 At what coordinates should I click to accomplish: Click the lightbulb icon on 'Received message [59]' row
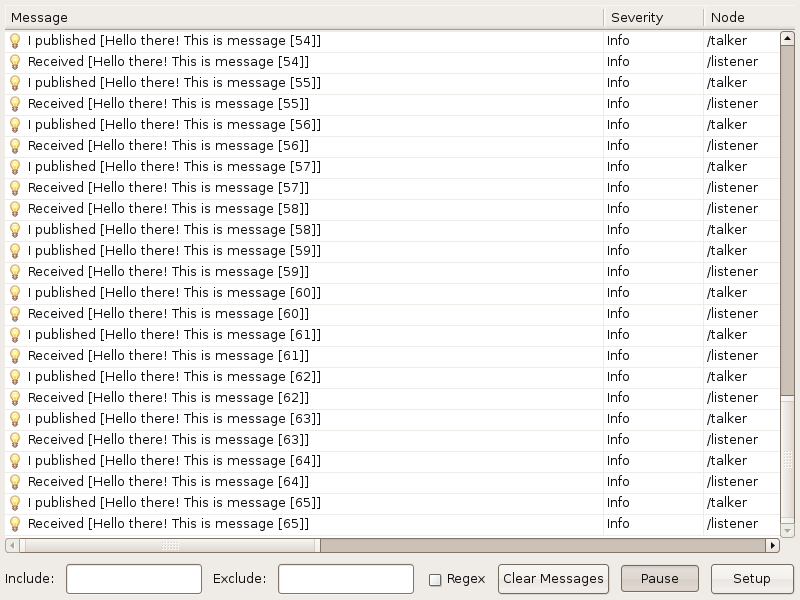pyautogui.click(x=15, y=272)
